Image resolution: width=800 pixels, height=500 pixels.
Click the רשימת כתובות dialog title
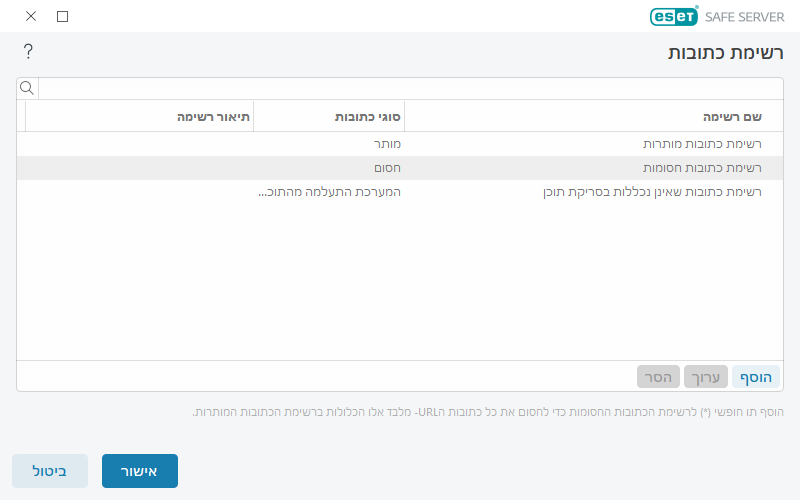coord(726,53)
